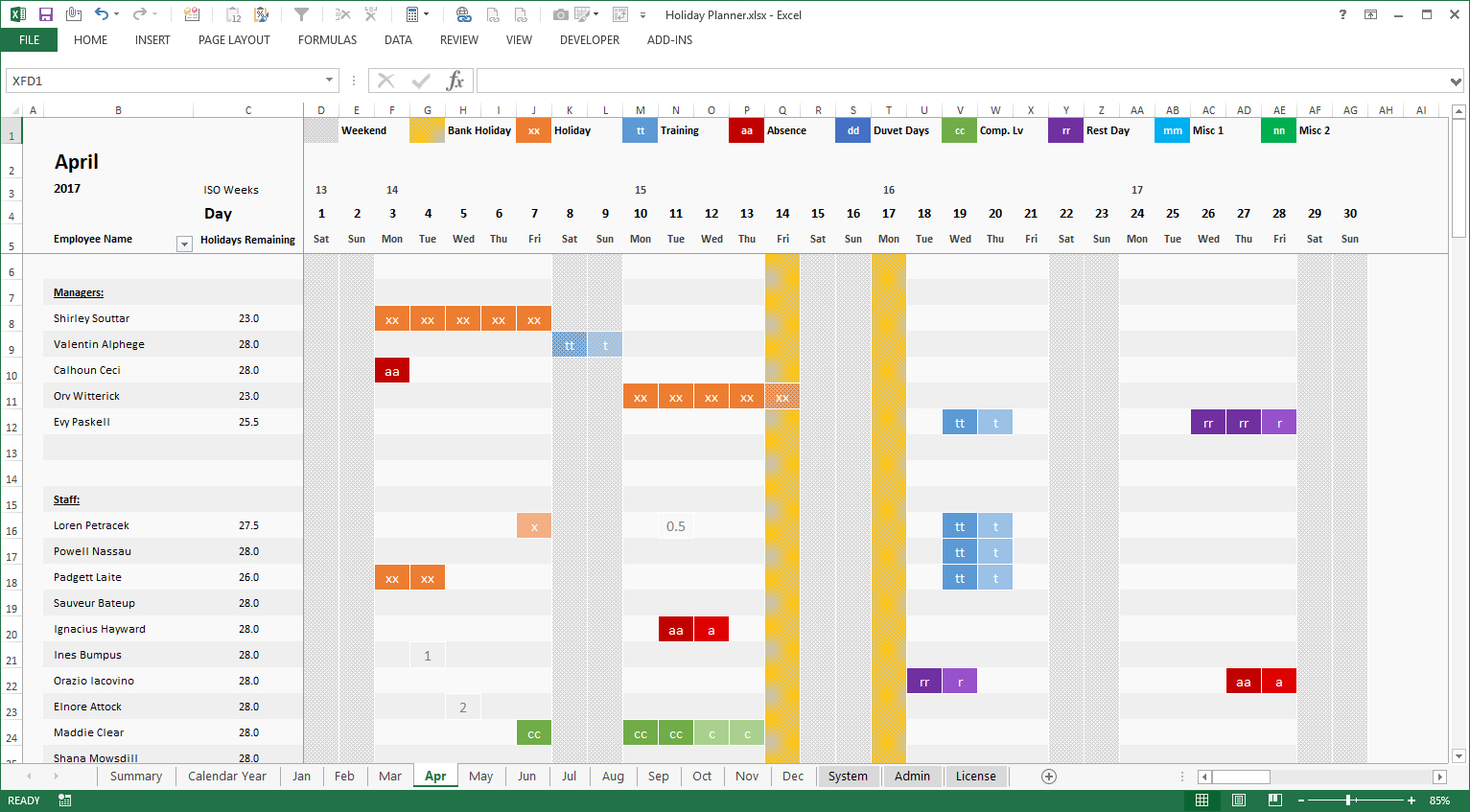Open the Undo history dropdown arrow
The width and height of the screenshot is (1470, 812).
coord(116,13)
